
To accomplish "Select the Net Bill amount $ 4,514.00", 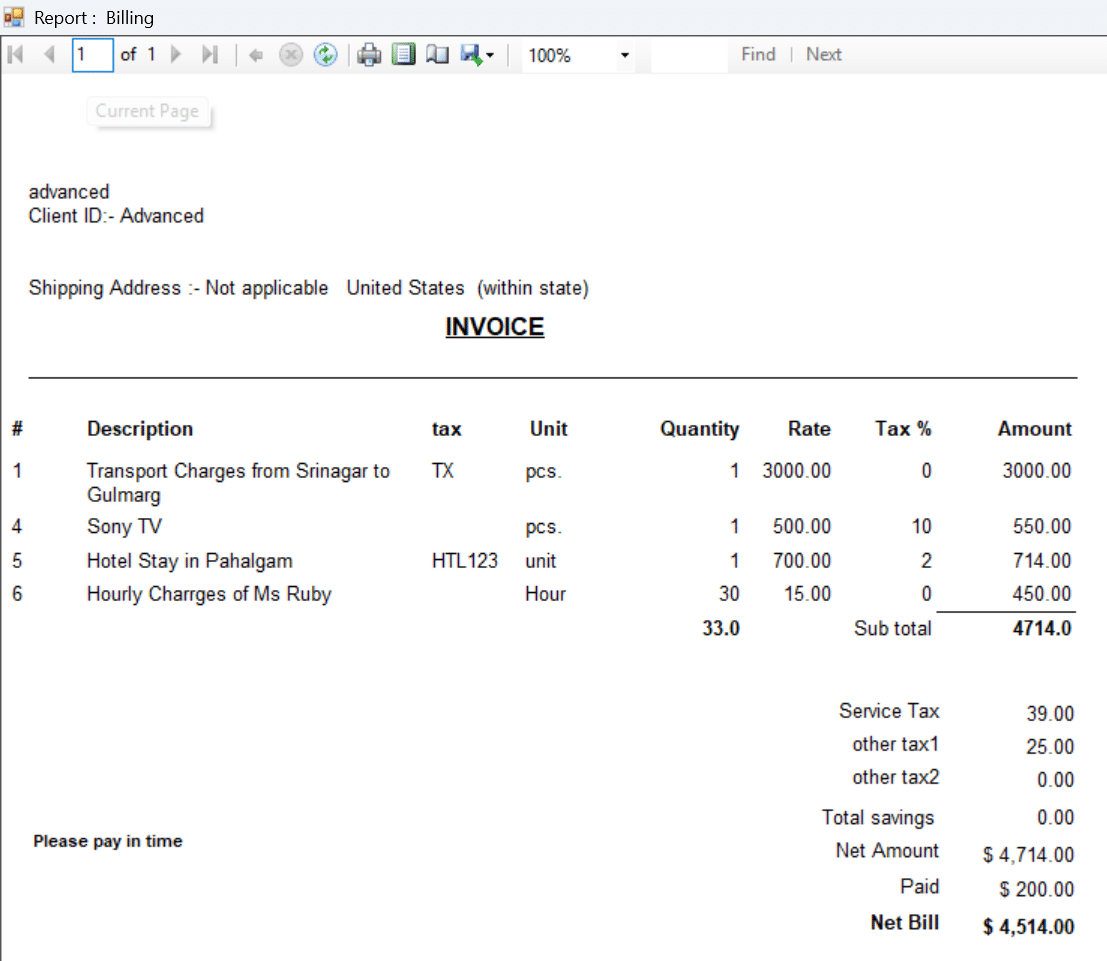I will click(1028, 927).
